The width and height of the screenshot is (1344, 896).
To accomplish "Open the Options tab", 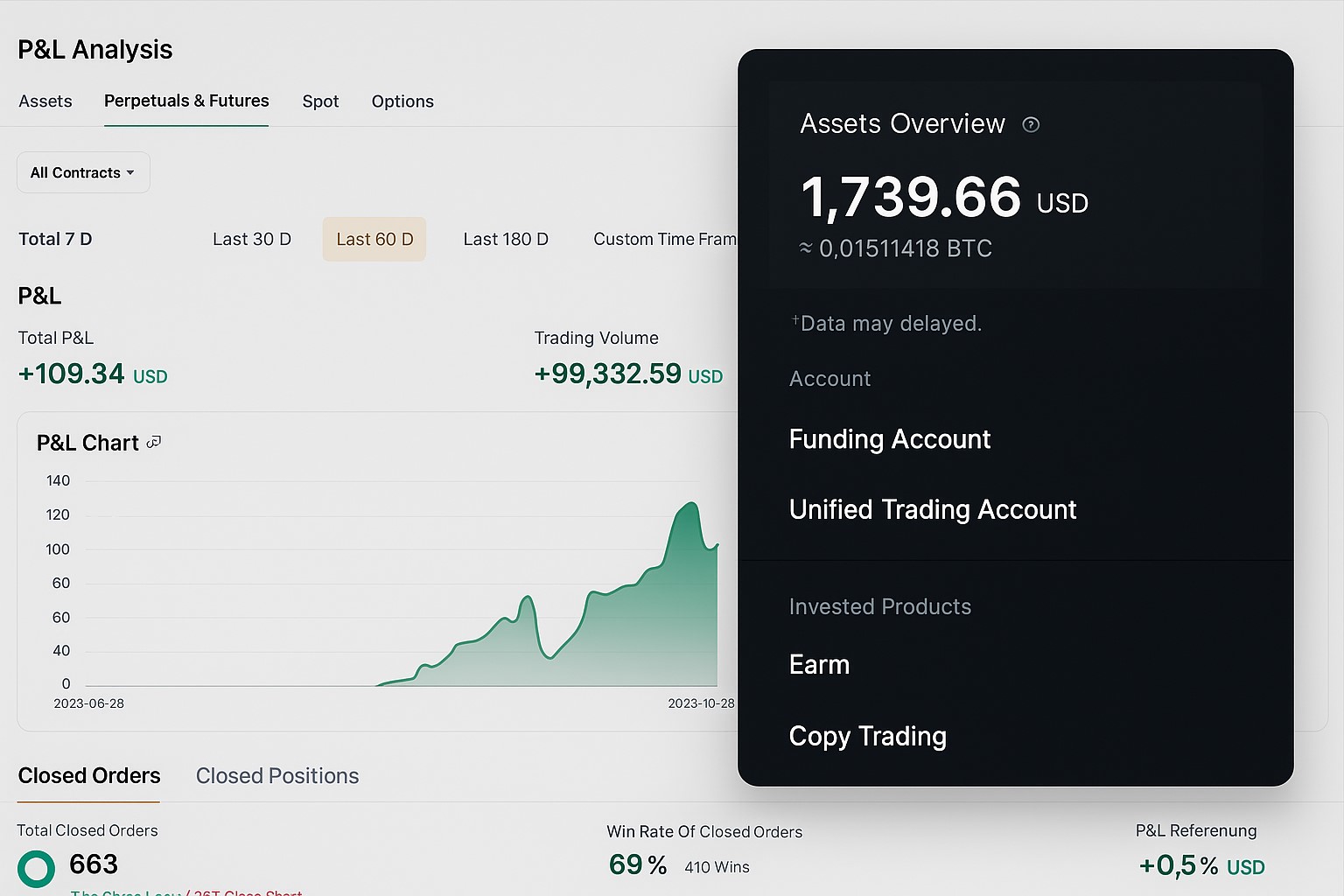I will (402, 101).
